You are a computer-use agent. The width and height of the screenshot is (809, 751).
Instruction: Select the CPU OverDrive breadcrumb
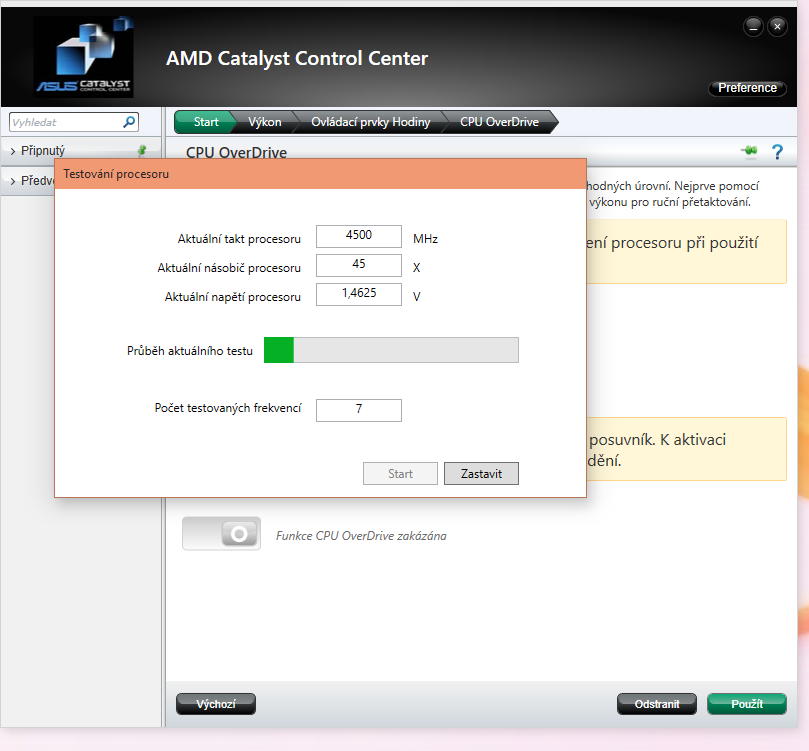pyautogui.click(x=499, y=122)
